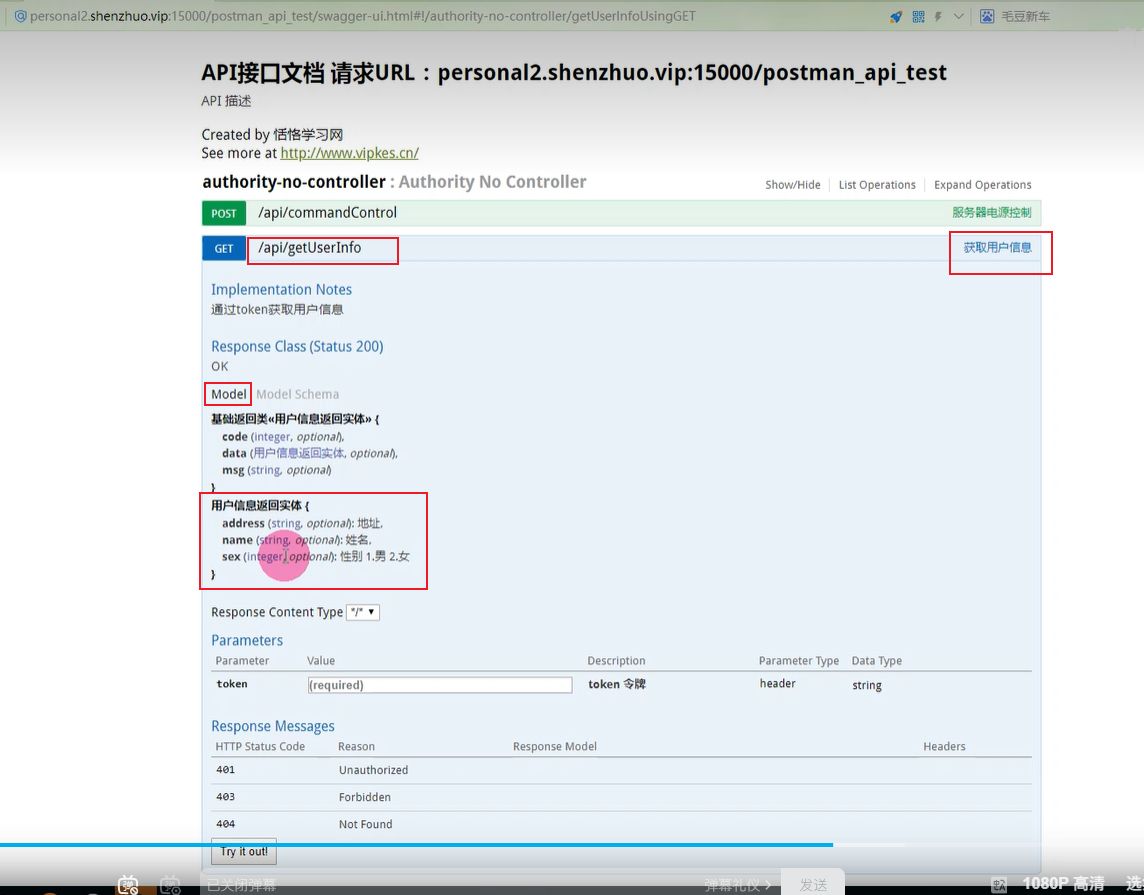Click the Baidu paw search icon
Screen dimensions: 1144x895
(987, 16)
